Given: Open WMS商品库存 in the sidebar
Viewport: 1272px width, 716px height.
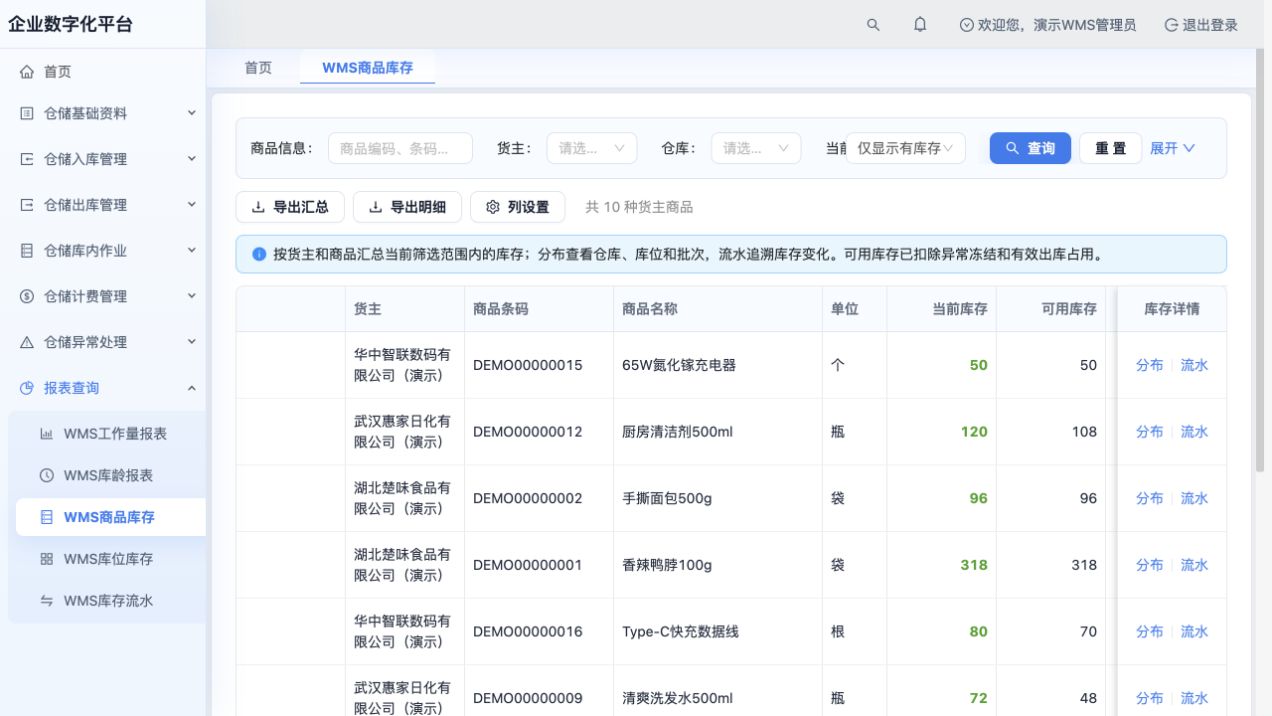Looking at the screenshot, I should click(x=110, y=517).
